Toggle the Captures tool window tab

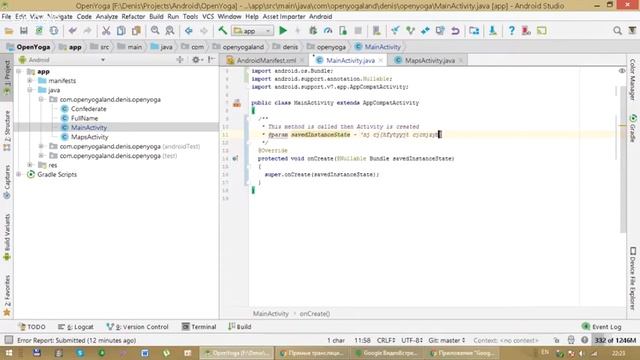point(7,182)
